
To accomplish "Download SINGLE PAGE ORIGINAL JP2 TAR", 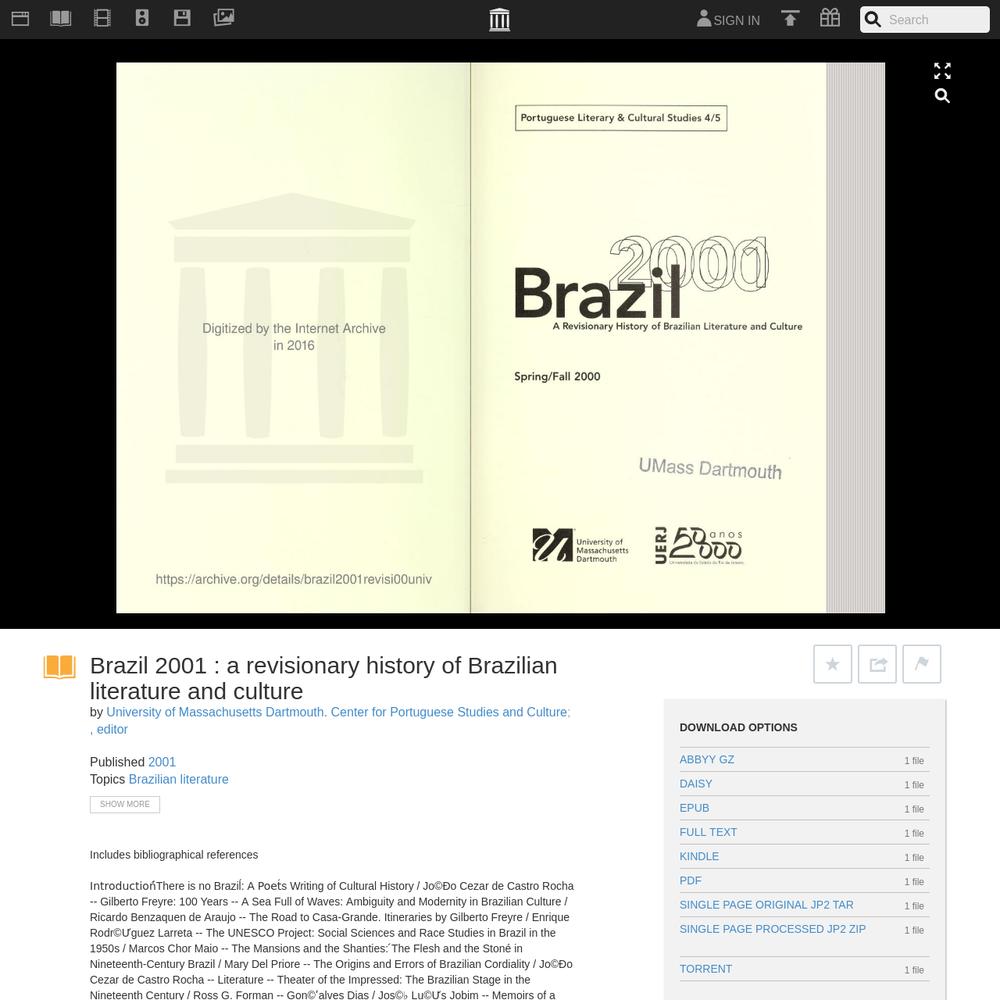I will click(767, 905).
